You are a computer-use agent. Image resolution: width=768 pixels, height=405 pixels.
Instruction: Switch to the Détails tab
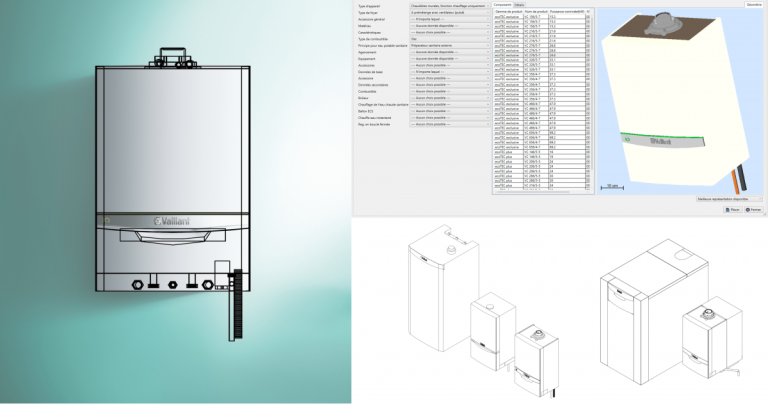[x=519, y=5]
